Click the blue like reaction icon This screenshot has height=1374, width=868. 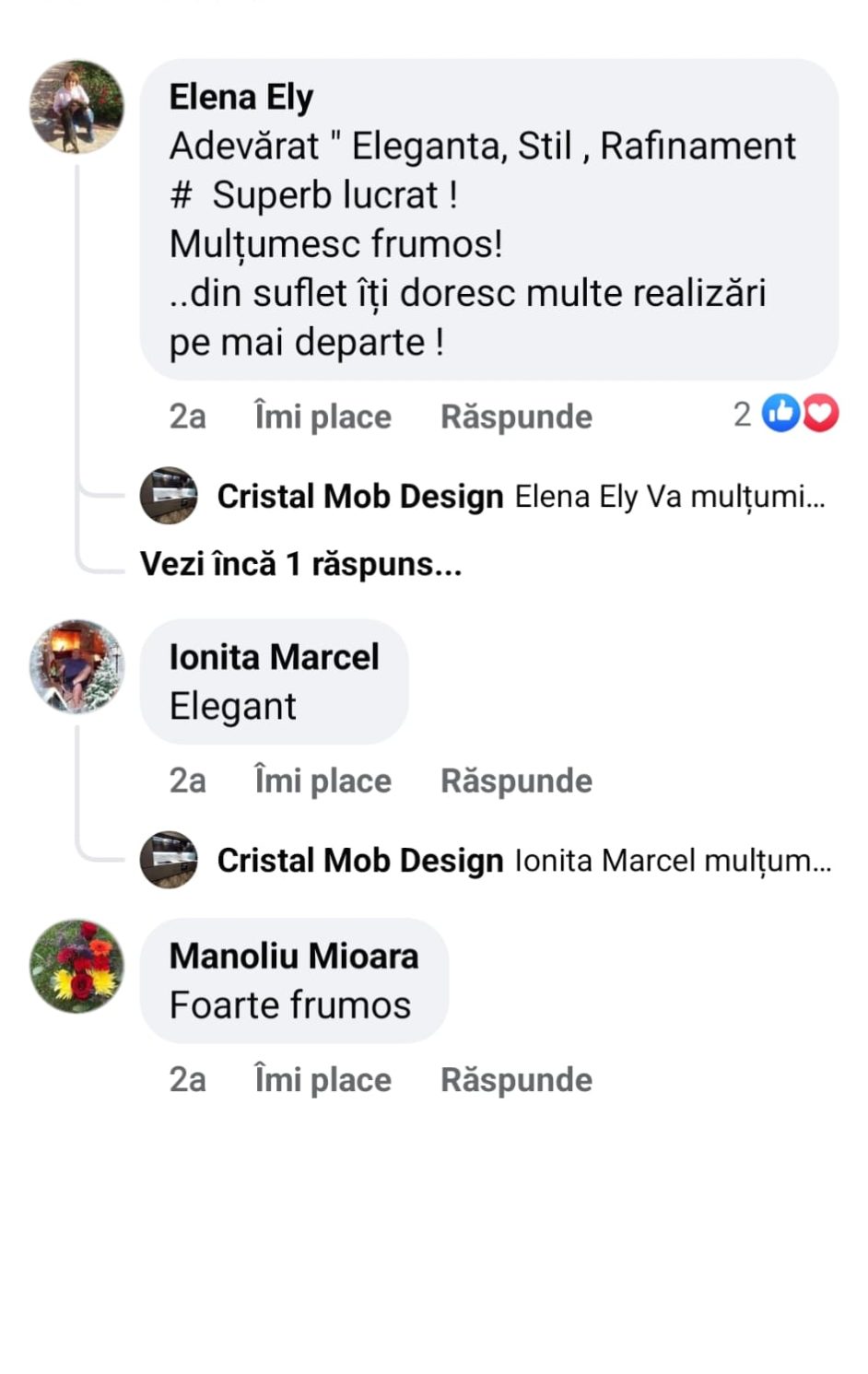tap(781, 414)
